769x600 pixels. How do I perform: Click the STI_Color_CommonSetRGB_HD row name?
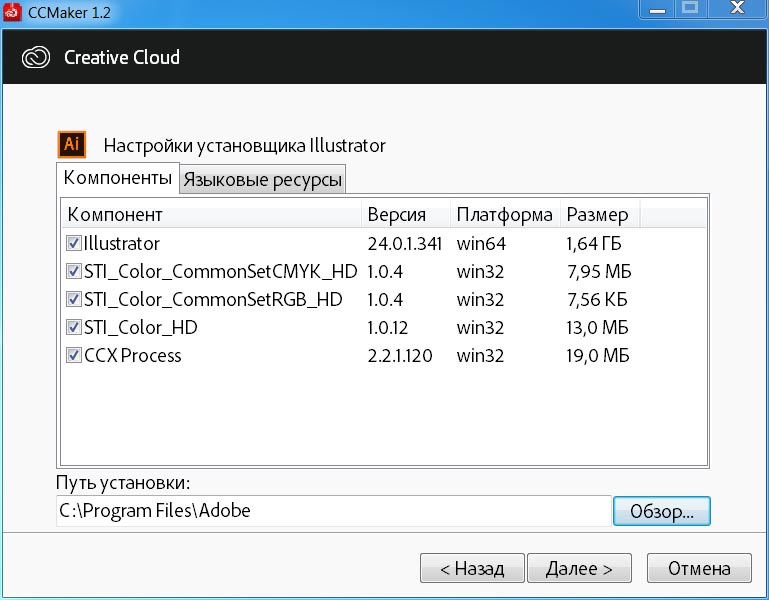point(213,299)
